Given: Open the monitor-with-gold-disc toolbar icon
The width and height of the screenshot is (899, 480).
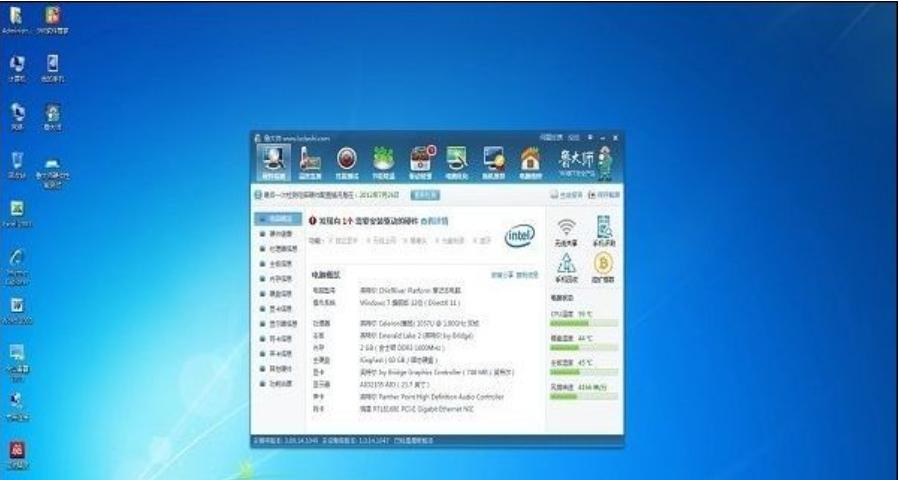Looking at the screenshot, I should (493, 163).
